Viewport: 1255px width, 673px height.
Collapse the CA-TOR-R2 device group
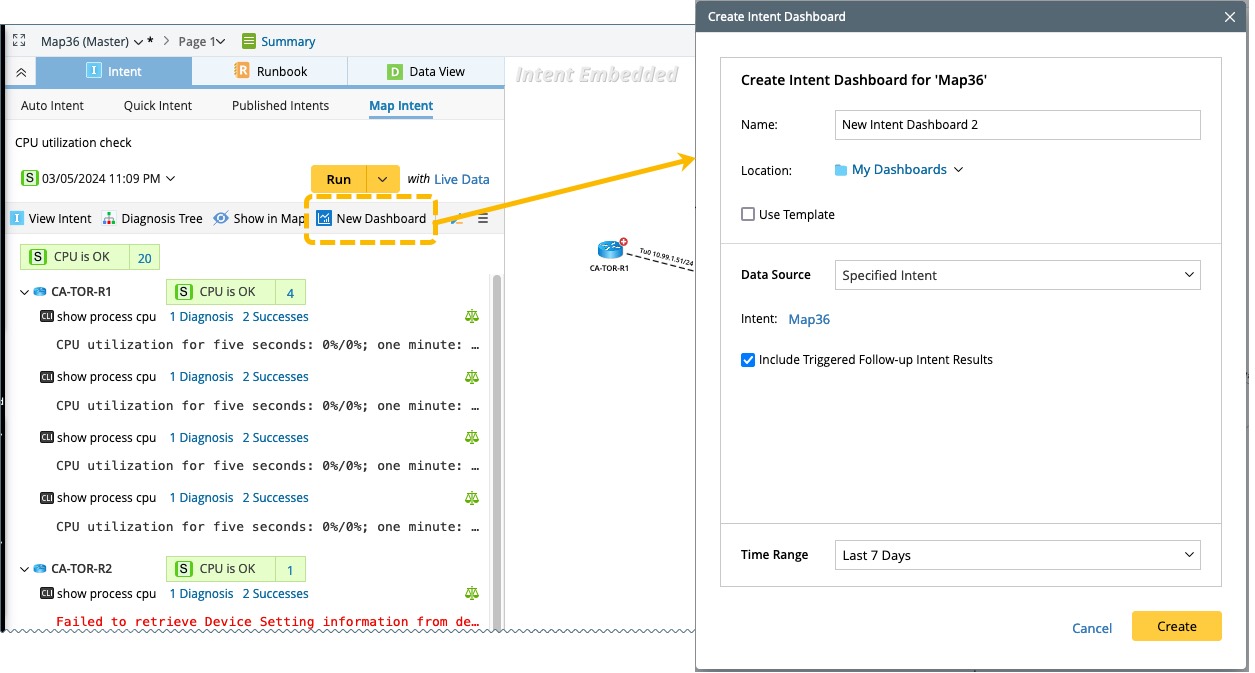[25, 569]
